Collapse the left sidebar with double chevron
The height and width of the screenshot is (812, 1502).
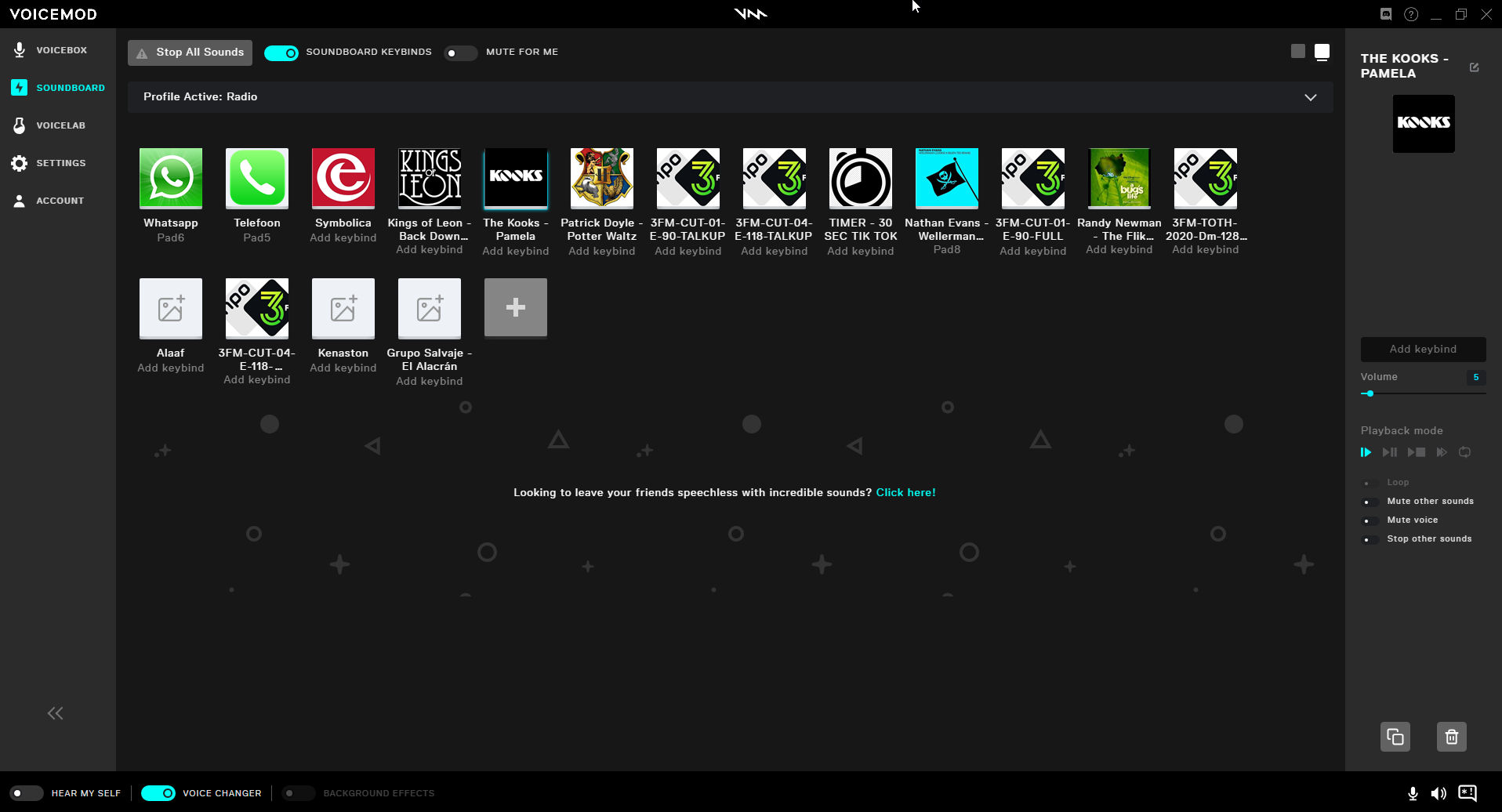(x=55, y=713)
